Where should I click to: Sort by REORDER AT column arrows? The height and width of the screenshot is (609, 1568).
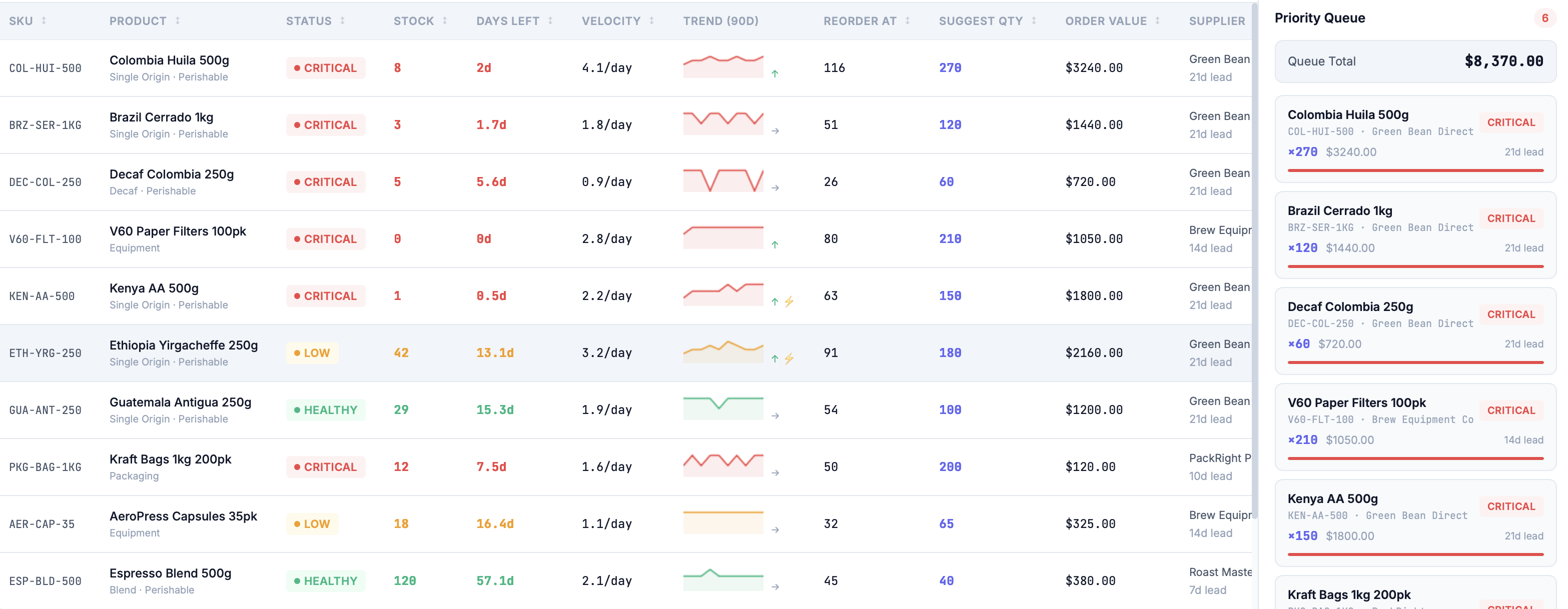[908, 20]
